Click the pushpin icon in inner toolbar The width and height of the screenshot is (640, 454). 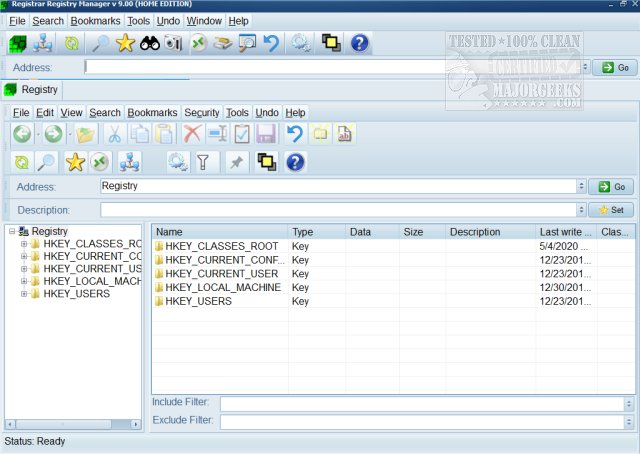pos(236,162)
